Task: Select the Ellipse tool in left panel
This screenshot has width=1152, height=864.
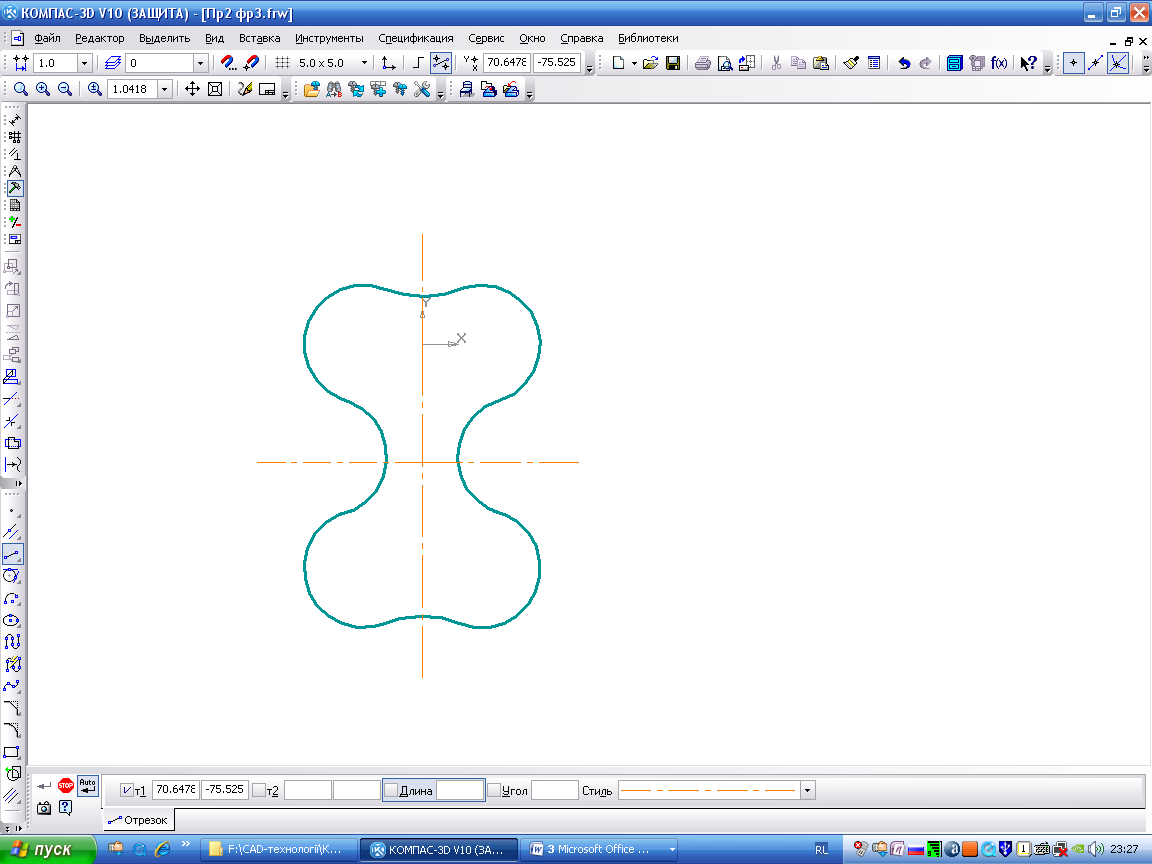Action: click(12, 620)
